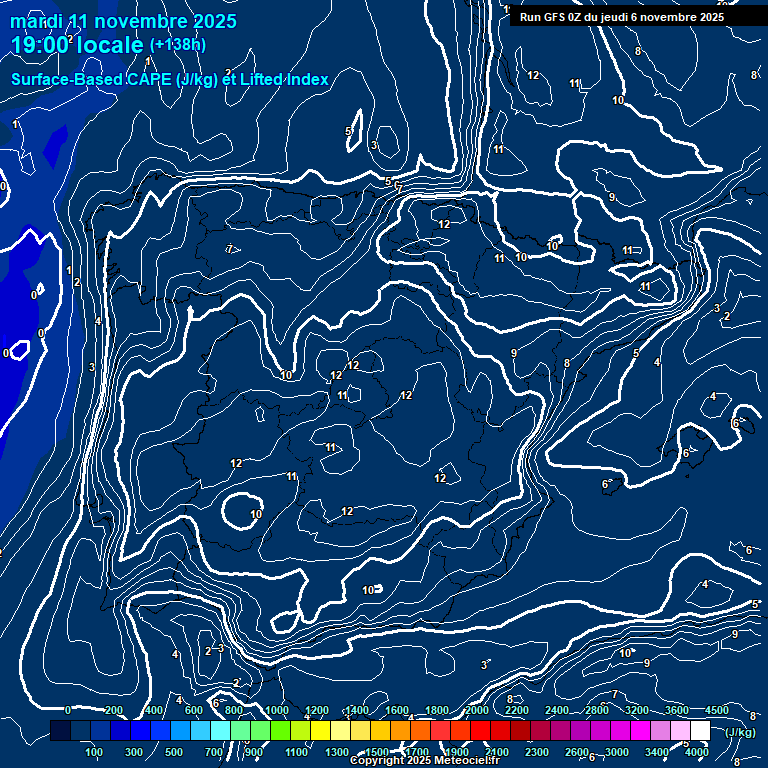Click the '2400' label above the scale
The image size is (768, 768).
tap(557, 710)
